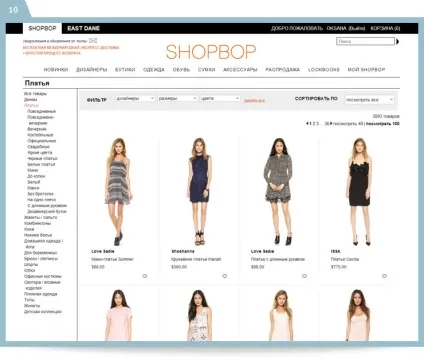The image size is (424, 360).
Task: Open the ОБУВЬ menu
Action: 181,70
